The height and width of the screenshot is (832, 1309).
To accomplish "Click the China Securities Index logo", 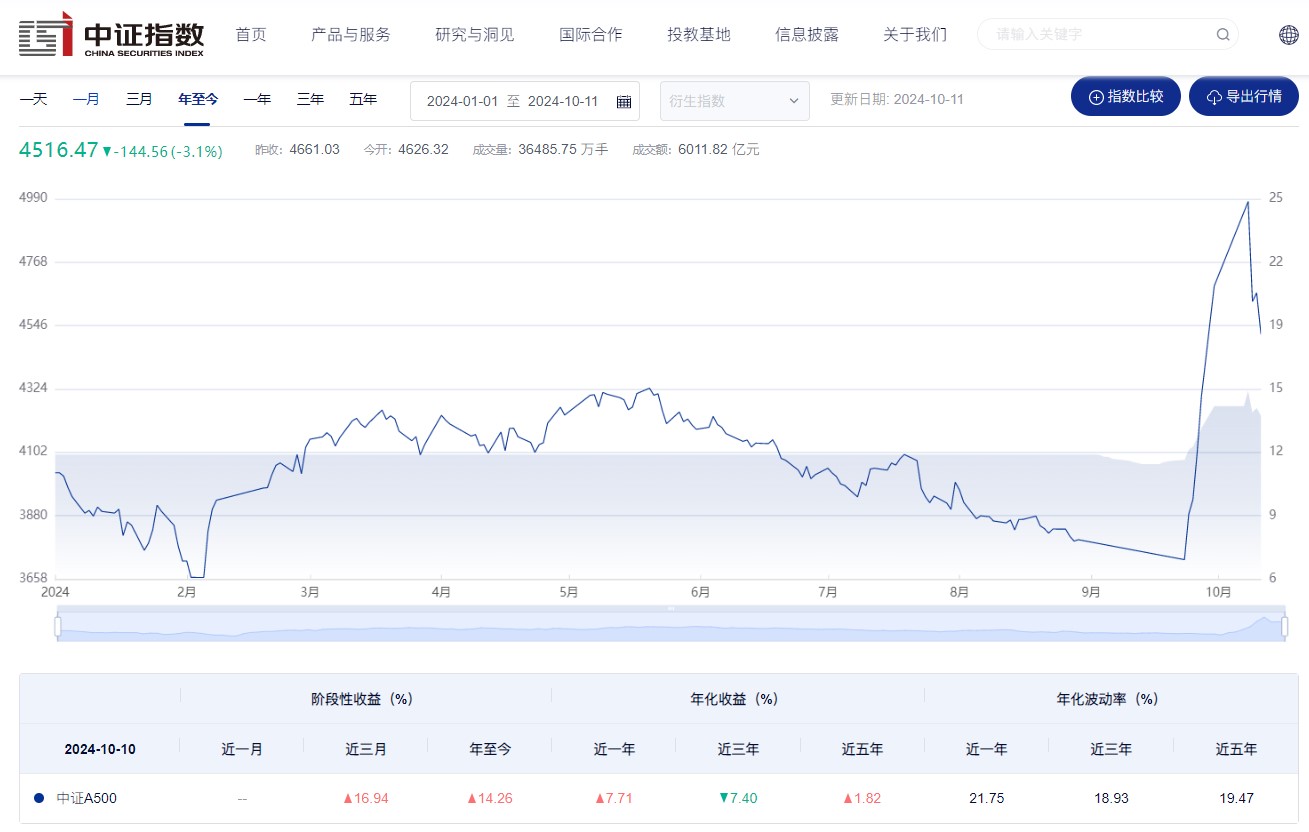I will click(111, 35).
